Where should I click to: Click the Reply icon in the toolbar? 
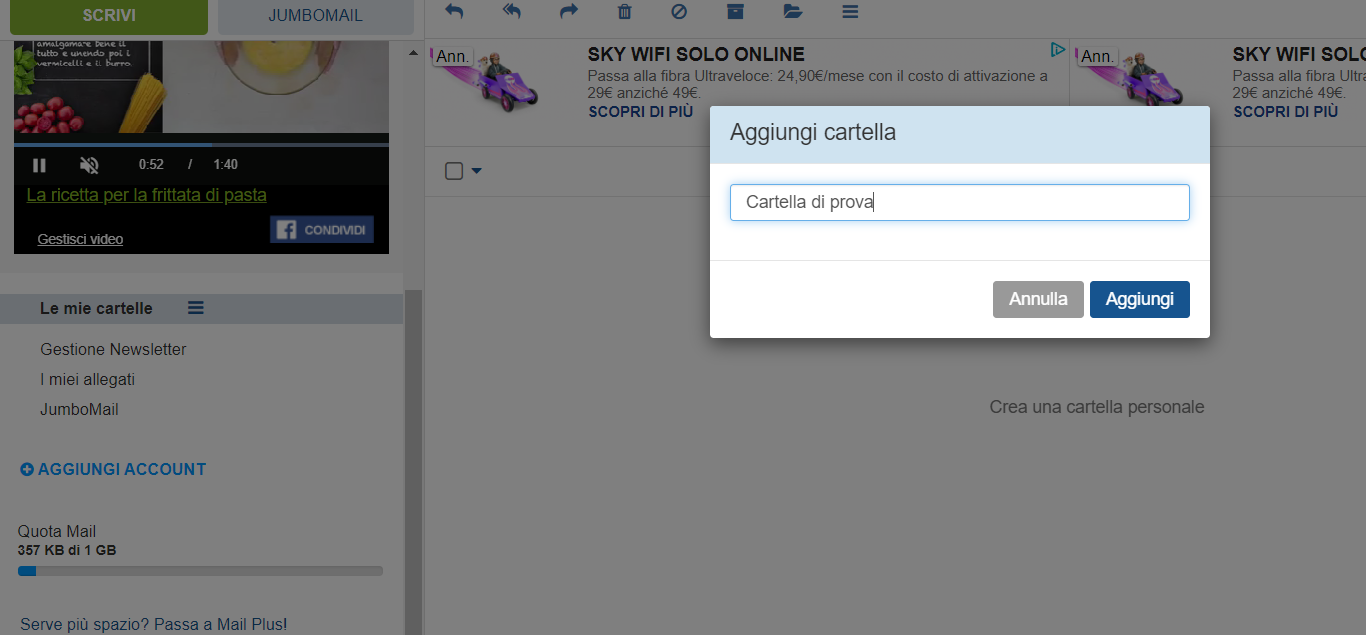(x=453, y=12)
